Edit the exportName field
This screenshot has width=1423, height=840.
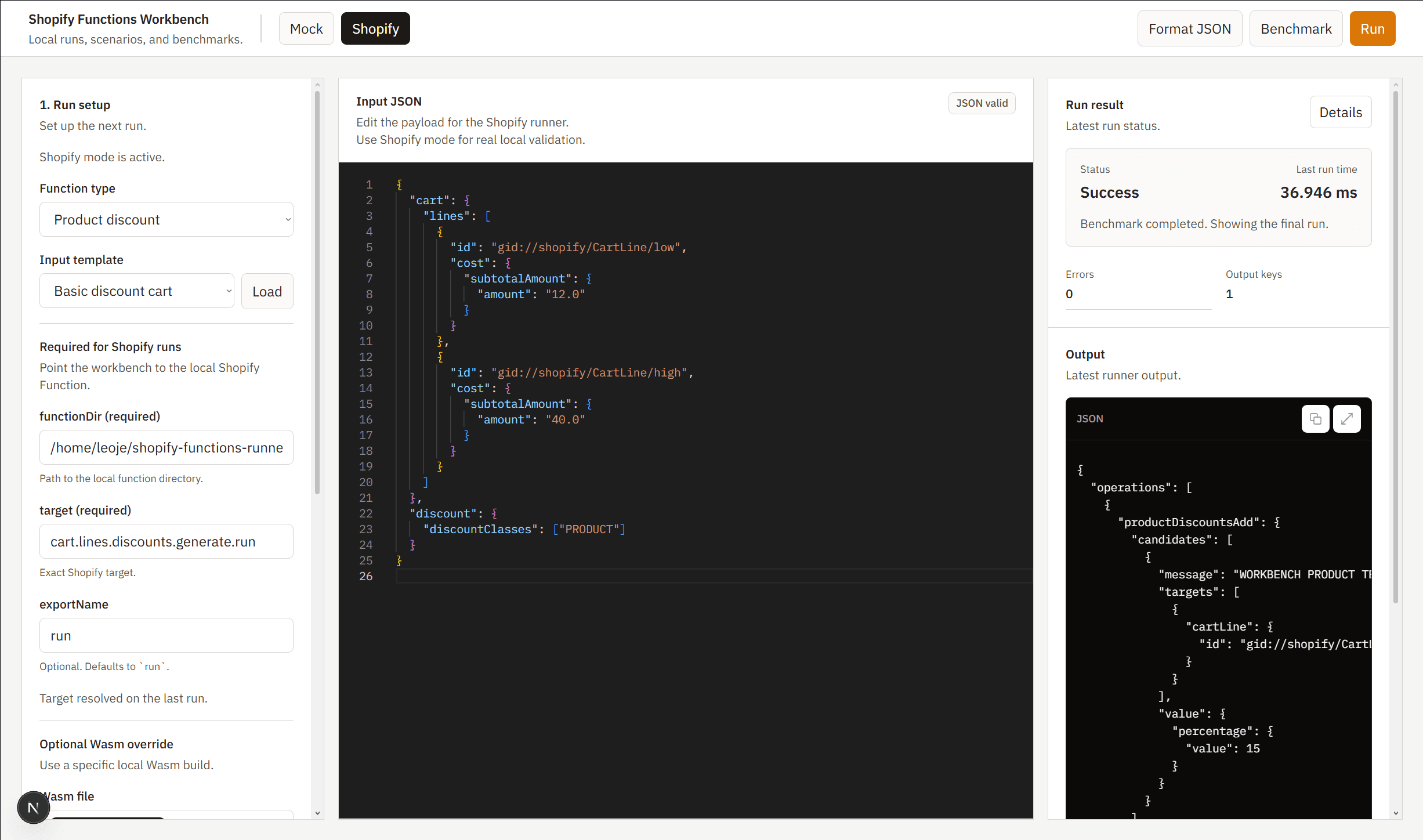166,635
